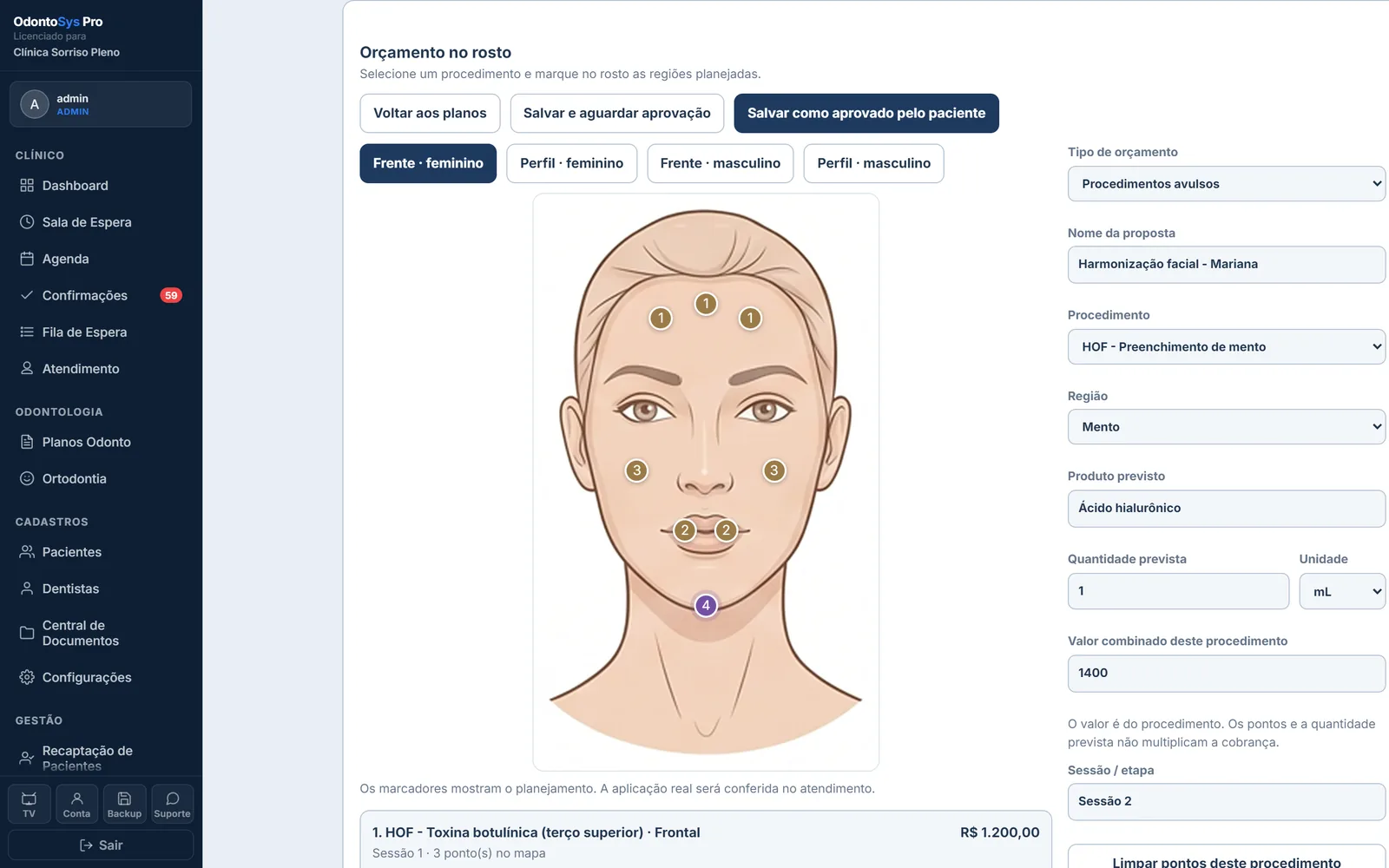
Task: Click the left cheek marker numbered 3
Action: tap(636, 470)
